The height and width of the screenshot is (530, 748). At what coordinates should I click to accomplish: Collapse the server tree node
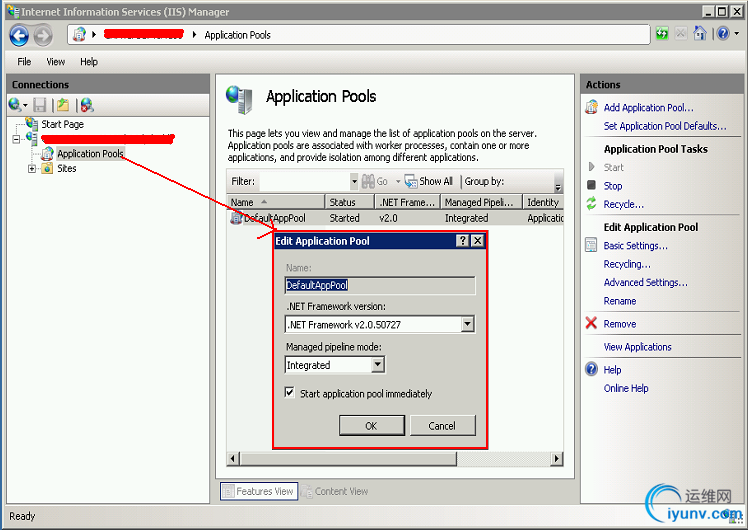17,139
